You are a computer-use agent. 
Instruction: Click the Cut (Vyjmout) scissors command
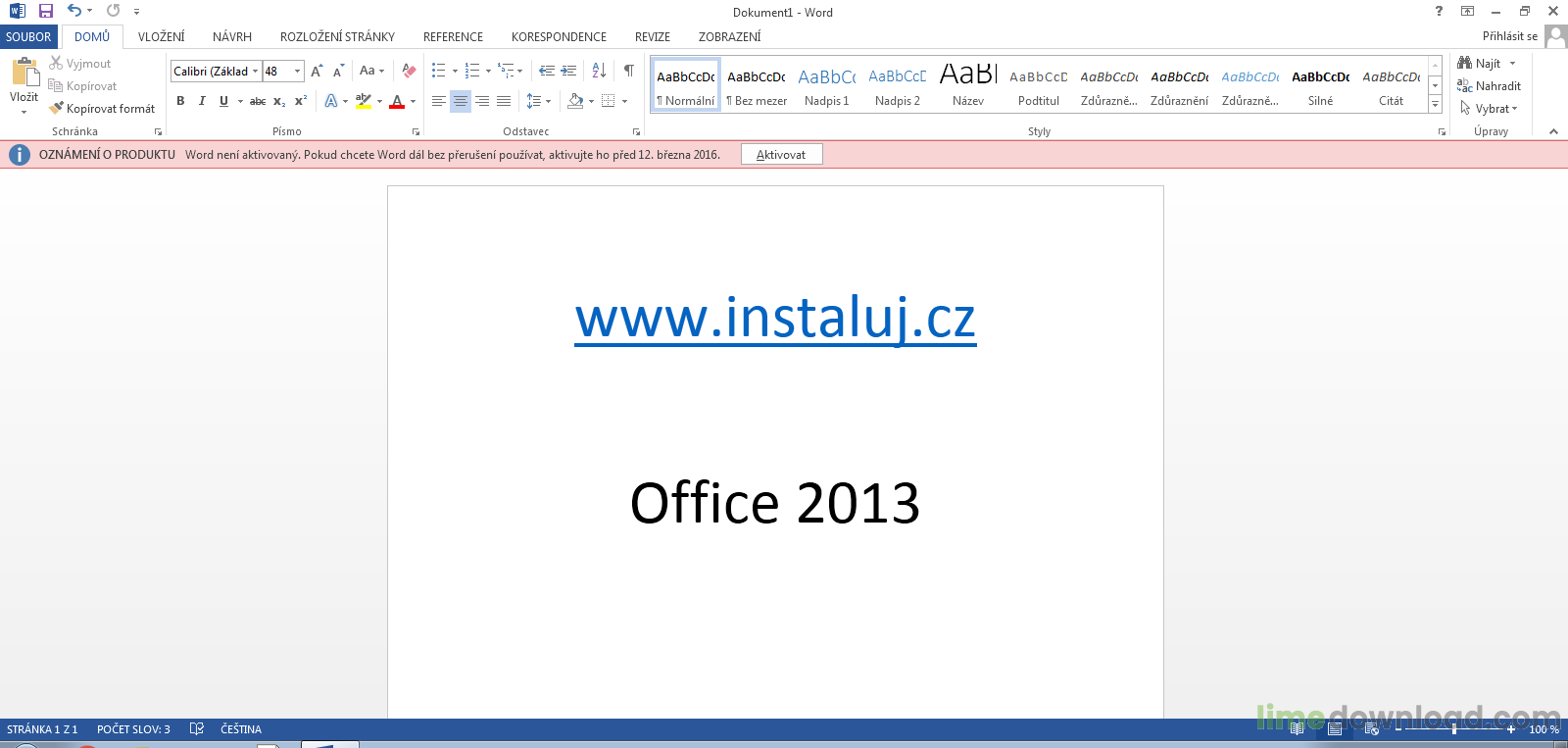coord(80,64)
